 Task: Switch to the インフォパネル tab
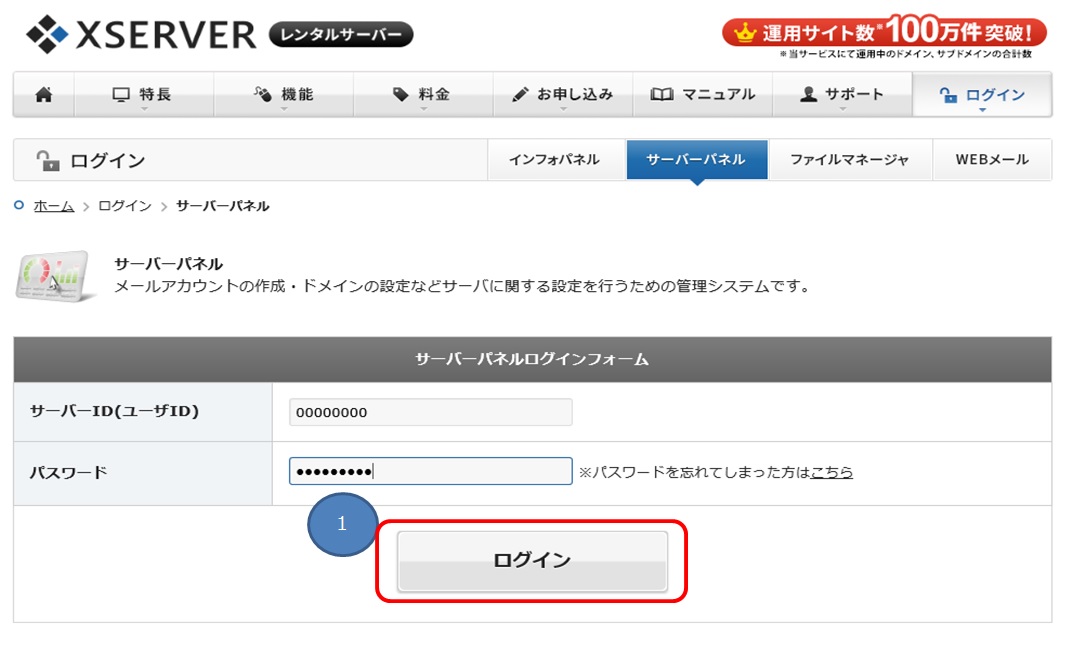(556, 159)
